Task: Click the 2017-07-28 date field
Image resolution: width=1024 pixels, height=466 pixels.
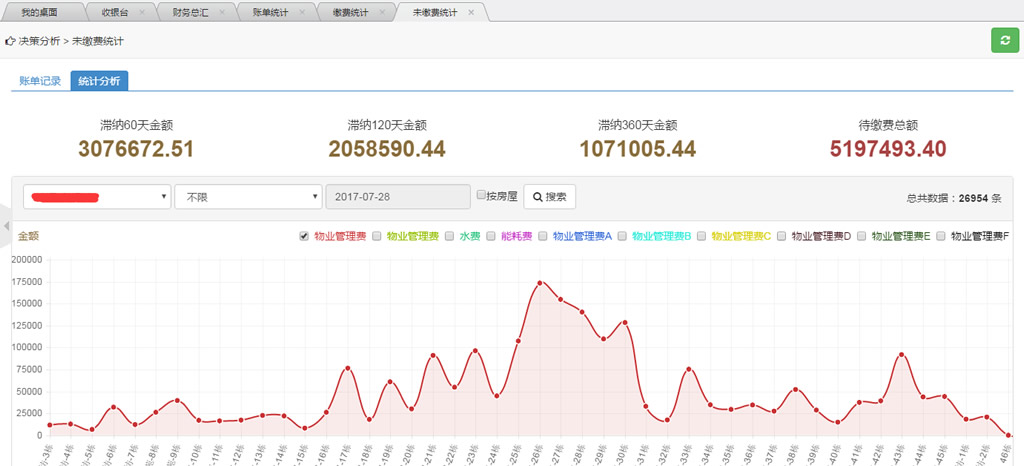Action: click(398, 197)
